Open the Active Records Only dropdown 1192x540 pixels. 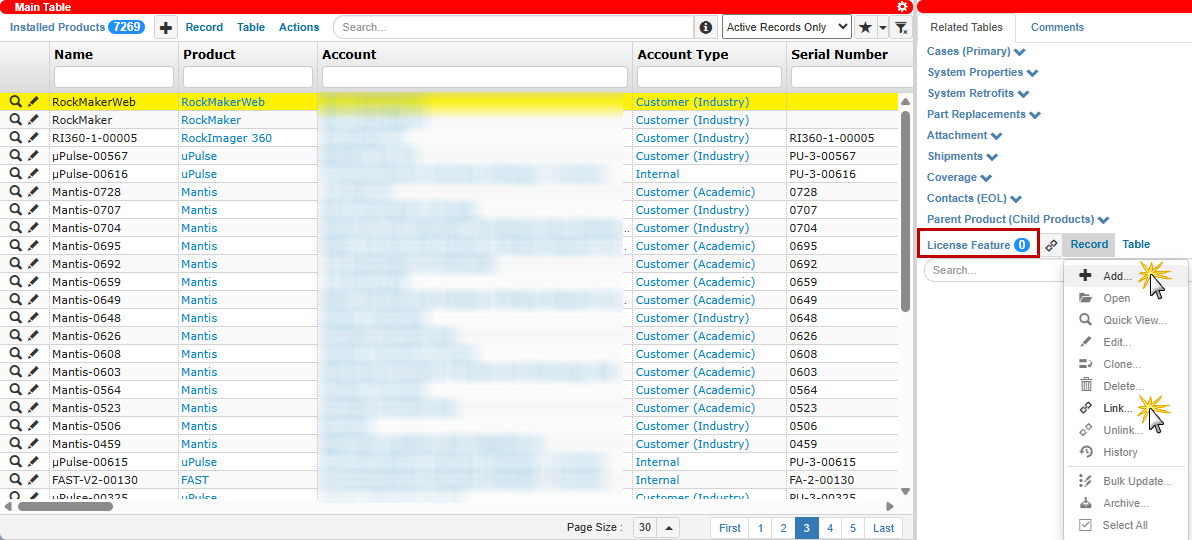click(786, 27)
